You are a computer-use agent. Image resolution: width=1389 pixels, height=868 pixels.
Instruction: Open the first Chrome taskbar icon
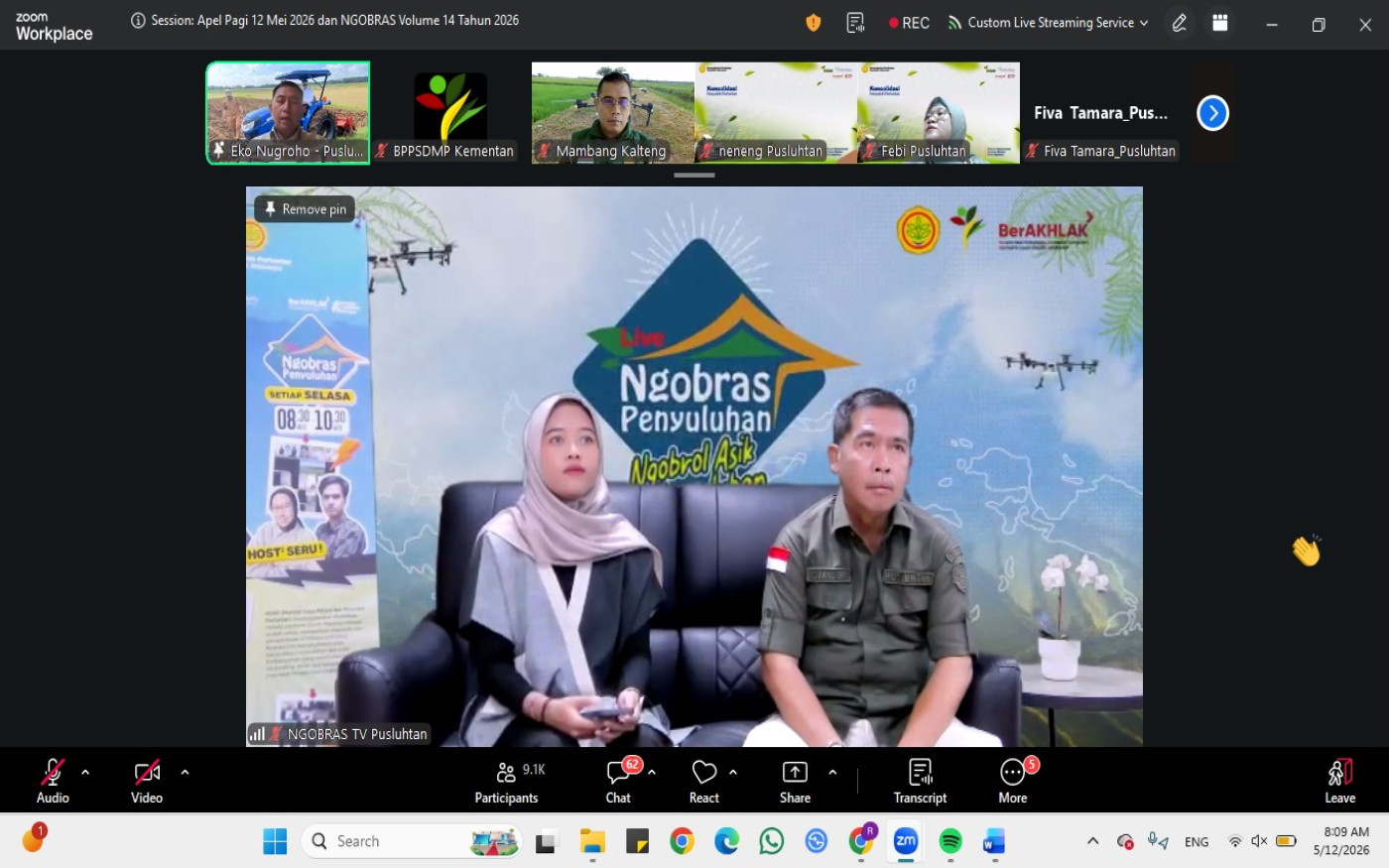point(682,841)
